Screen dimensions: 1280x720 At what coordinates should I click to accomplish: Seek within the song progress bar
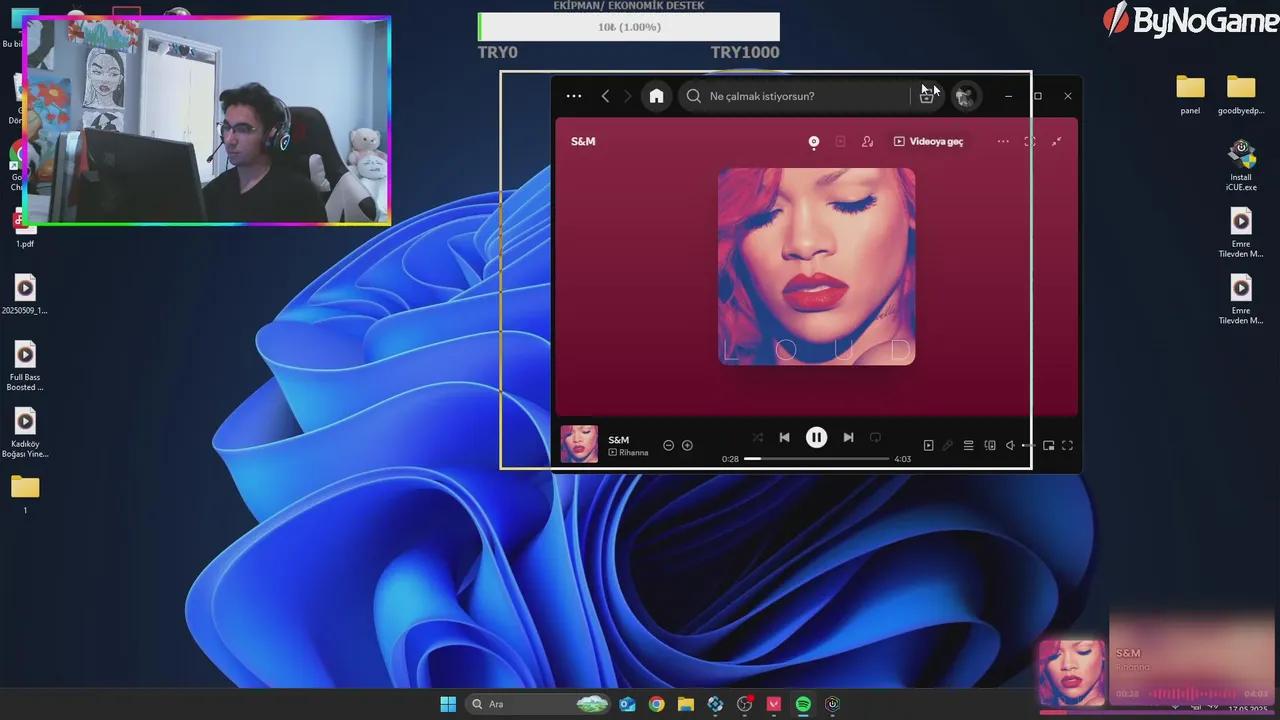pyautogui.click(x=816, y=458)
